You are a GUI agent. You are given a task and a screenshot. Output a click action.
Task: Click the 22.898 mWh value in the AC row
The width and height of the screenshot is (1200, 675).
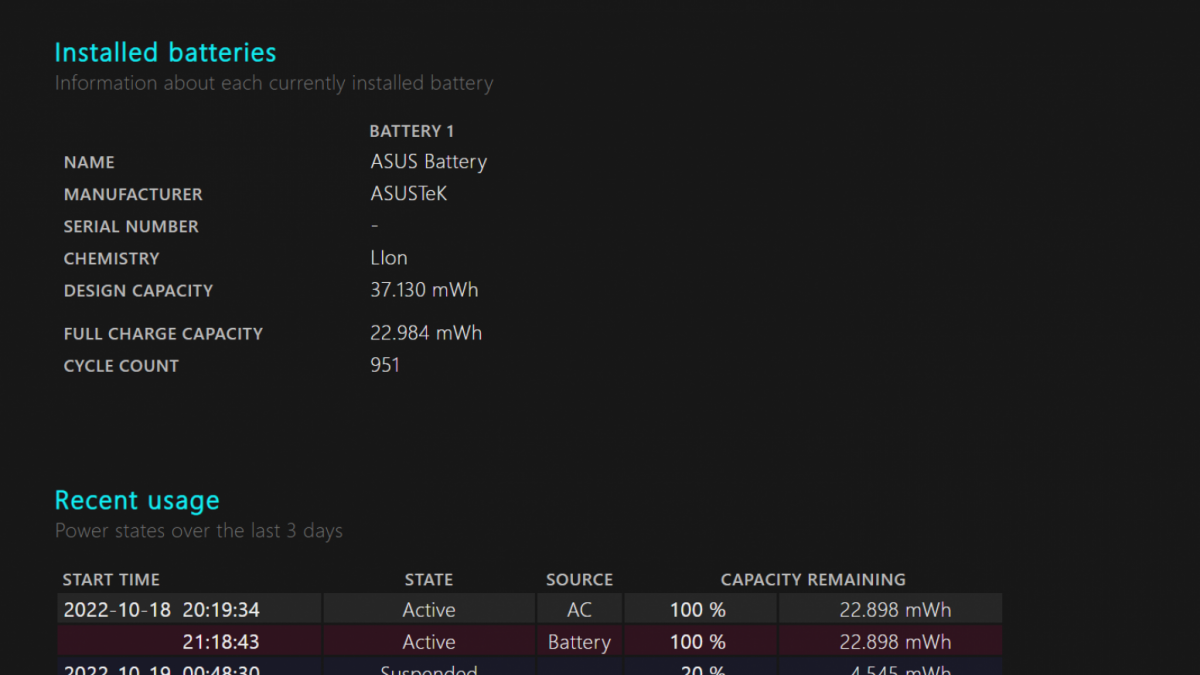pyautogui.click(x=889, y=608)
